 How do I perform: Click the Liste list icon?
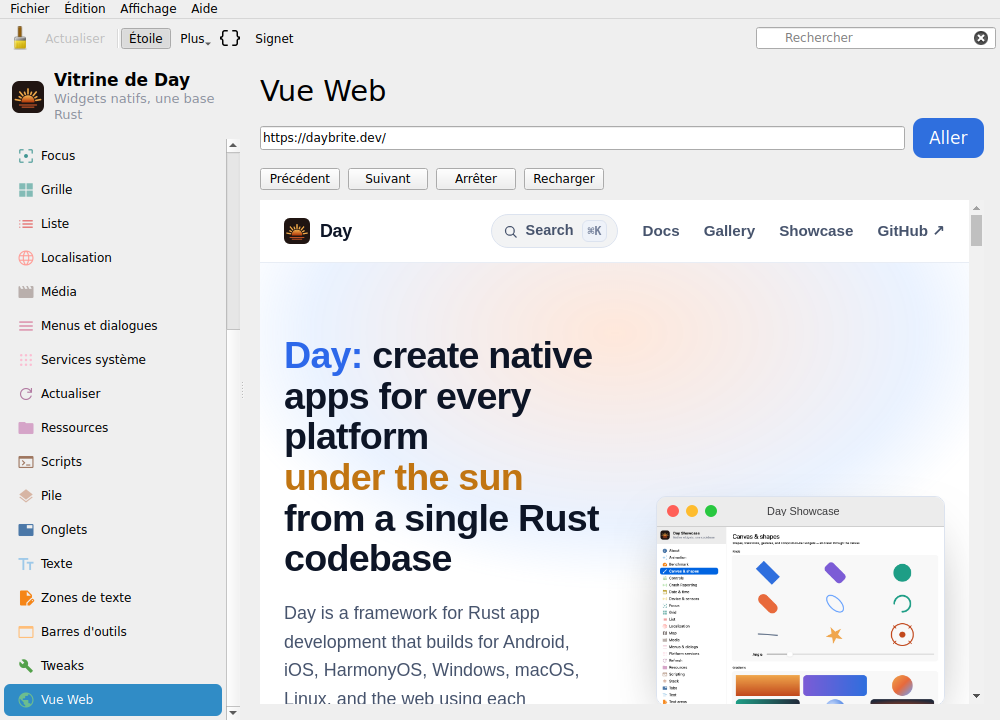pos(26,224)
